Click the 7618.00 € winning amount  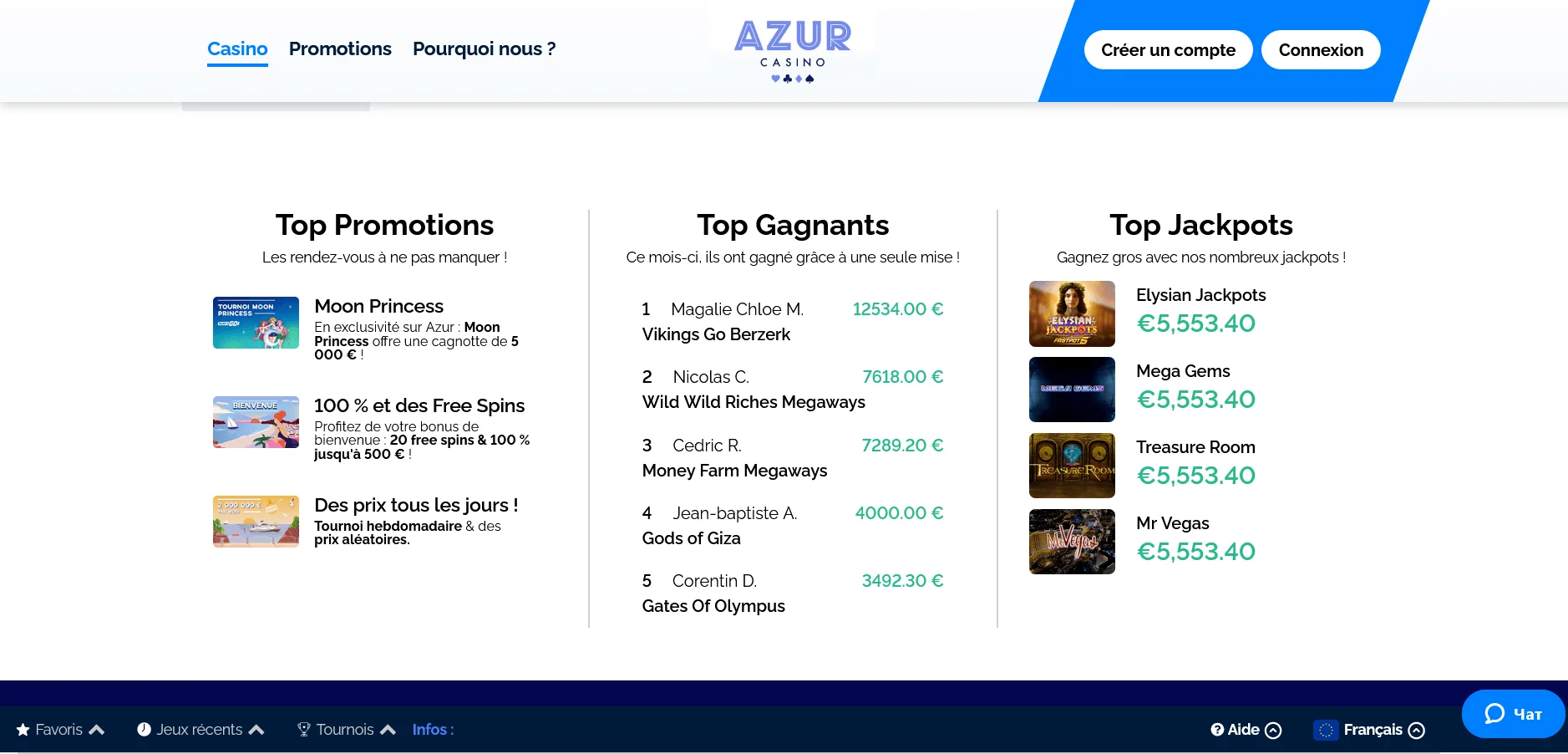point(903,377)
